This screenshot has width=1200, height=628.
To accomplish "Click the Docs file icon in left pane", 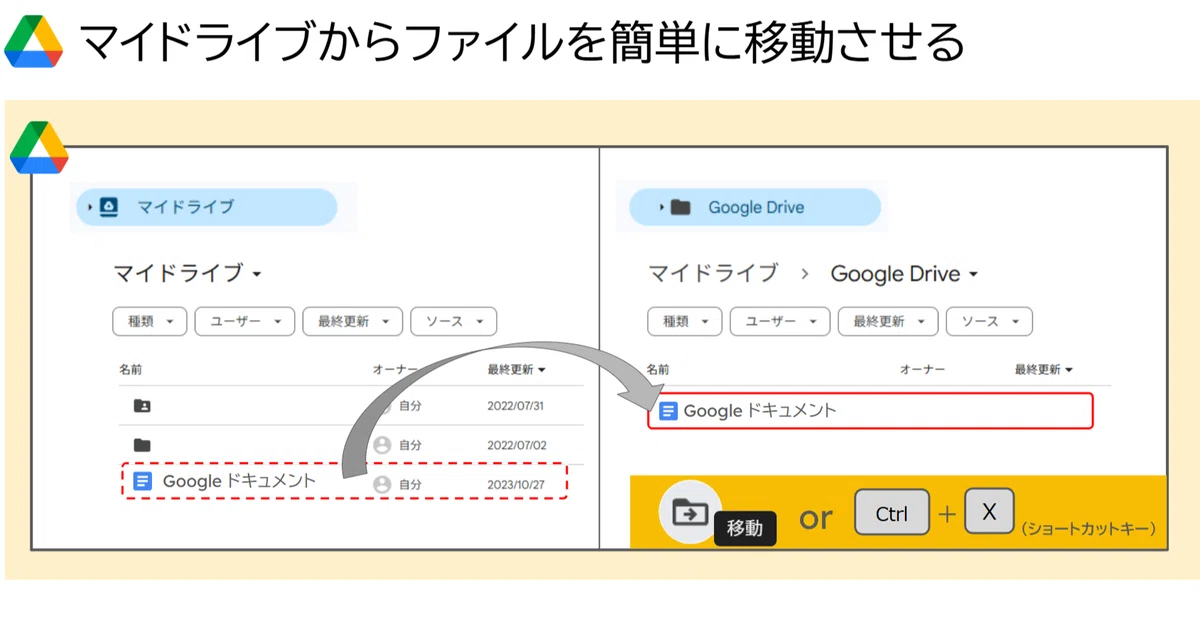I will point(143,481).
